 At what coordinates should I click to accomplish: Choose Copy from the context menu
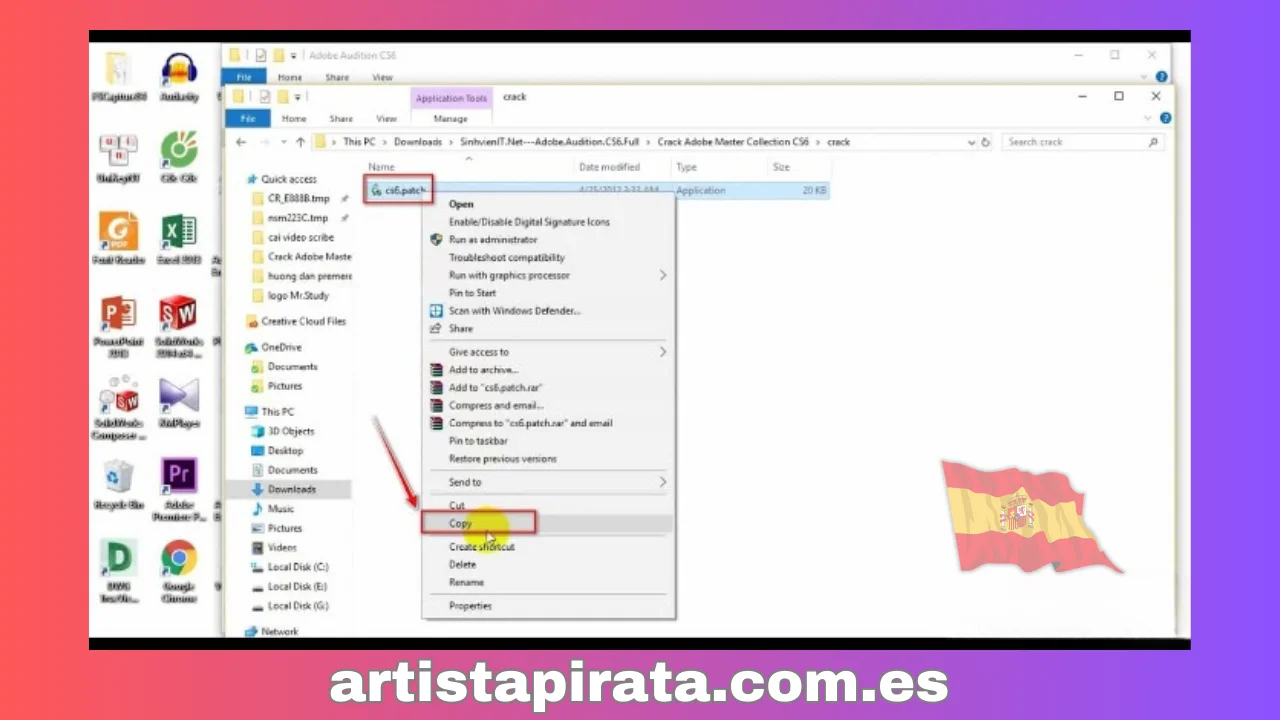[x=460, y=523]
